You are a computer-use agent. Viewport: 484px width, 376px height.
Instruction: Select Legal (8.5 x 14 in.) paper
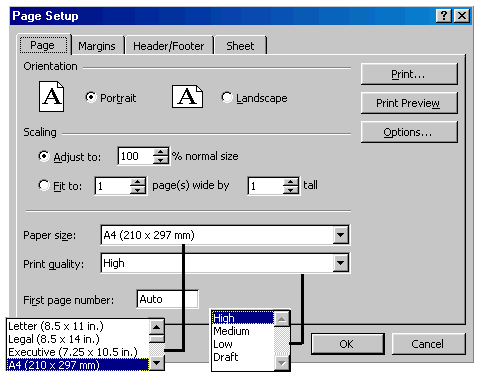[78, 339]
